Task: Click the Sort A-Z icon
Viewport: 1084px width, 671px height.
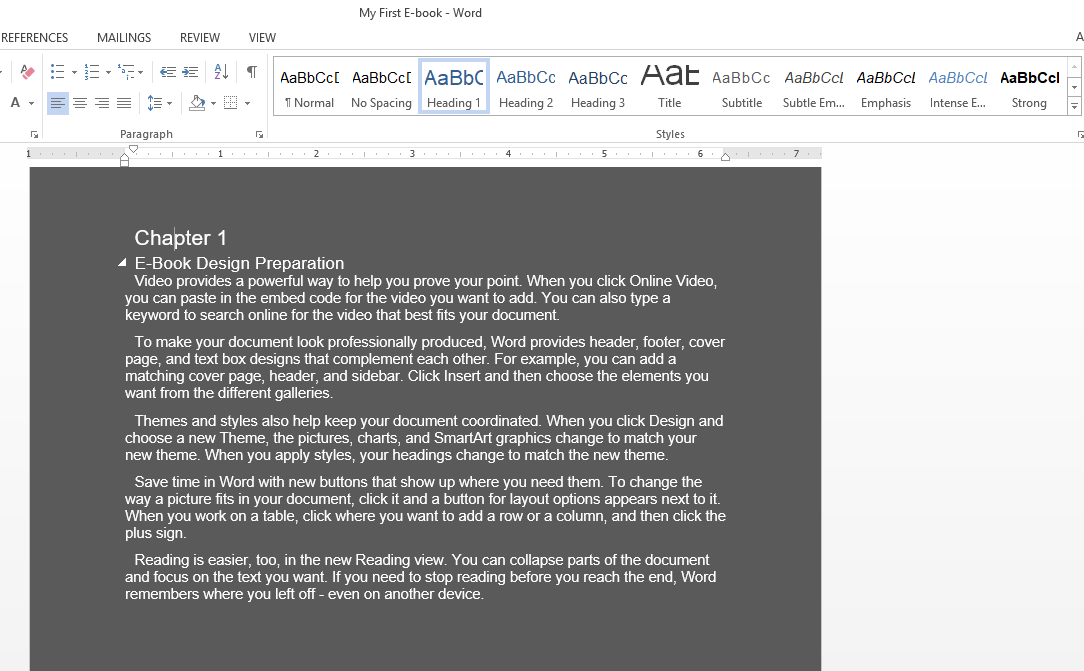Action: pyautogui.click(x=221, y=72)
